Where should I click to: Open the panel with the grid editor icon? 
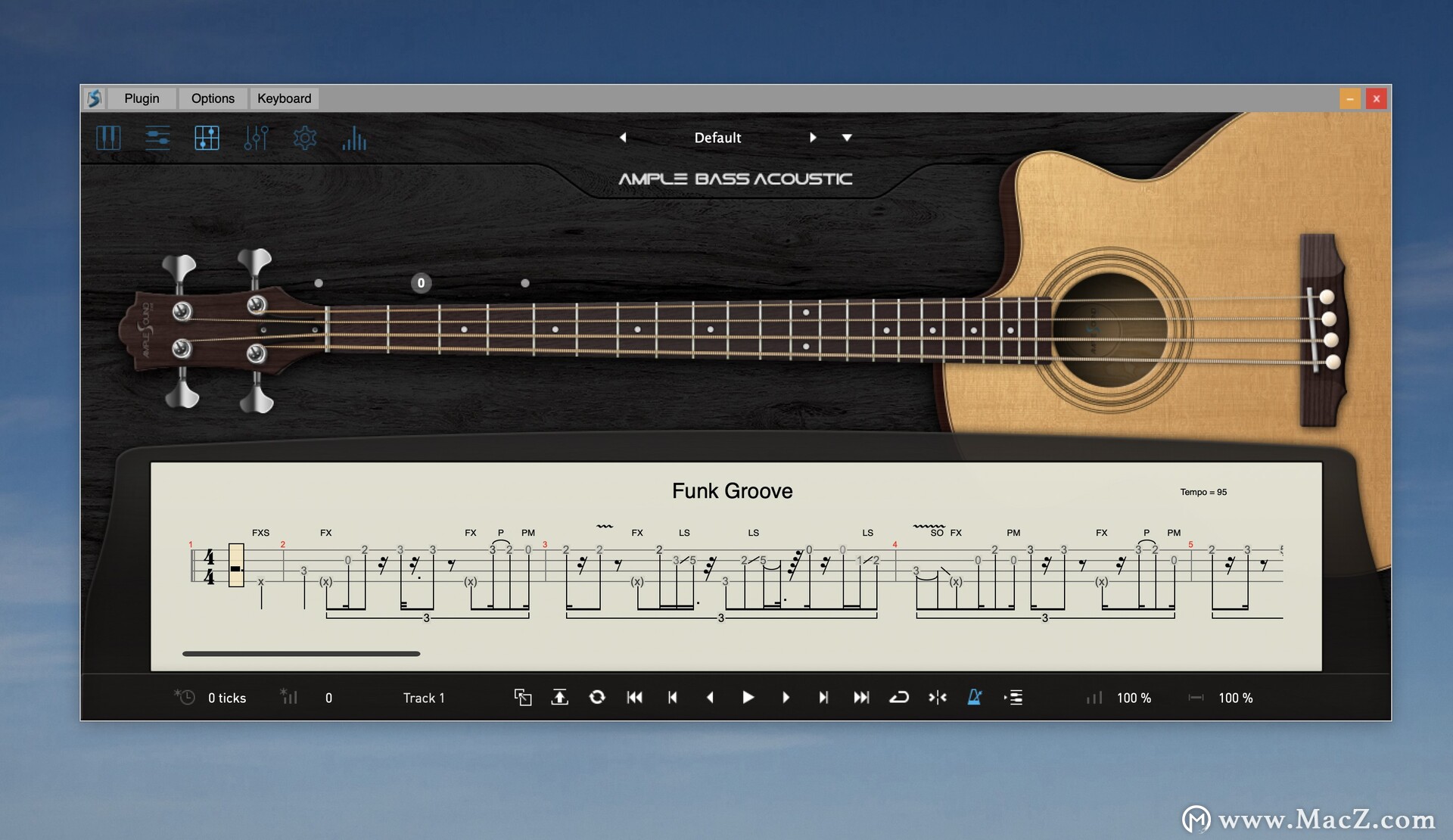[207, 138]
